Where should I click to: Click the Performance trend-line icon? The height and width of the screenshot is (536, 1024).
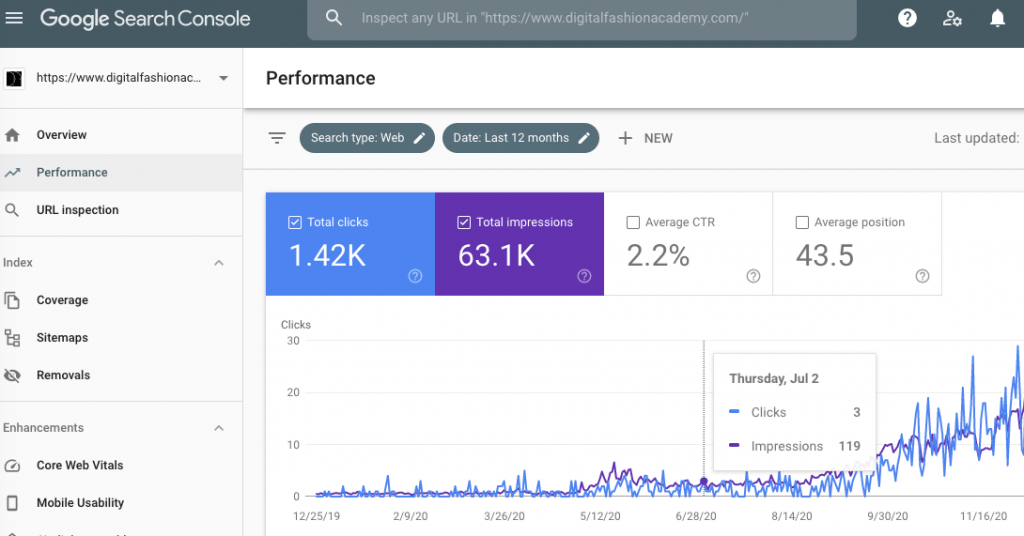pyautogui.click(x=12, y=173)
